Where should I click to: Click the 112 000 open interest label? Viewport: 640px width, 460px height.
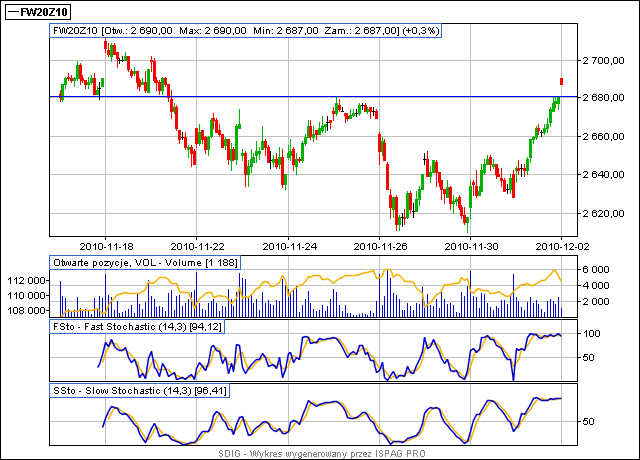26,280
